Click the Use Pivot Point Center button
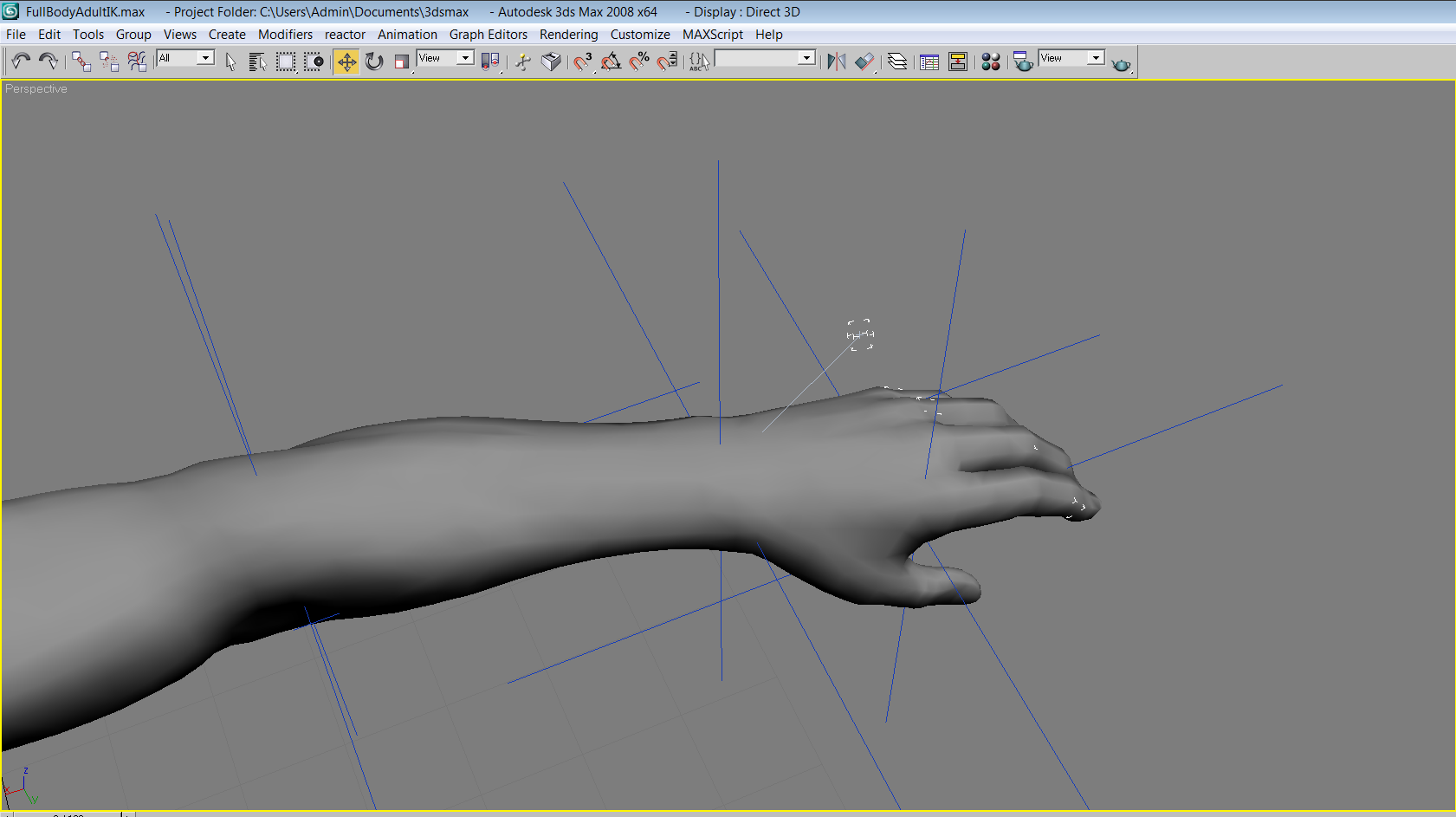Viewport: 1456px width, 817px height. tap(490, 61)
